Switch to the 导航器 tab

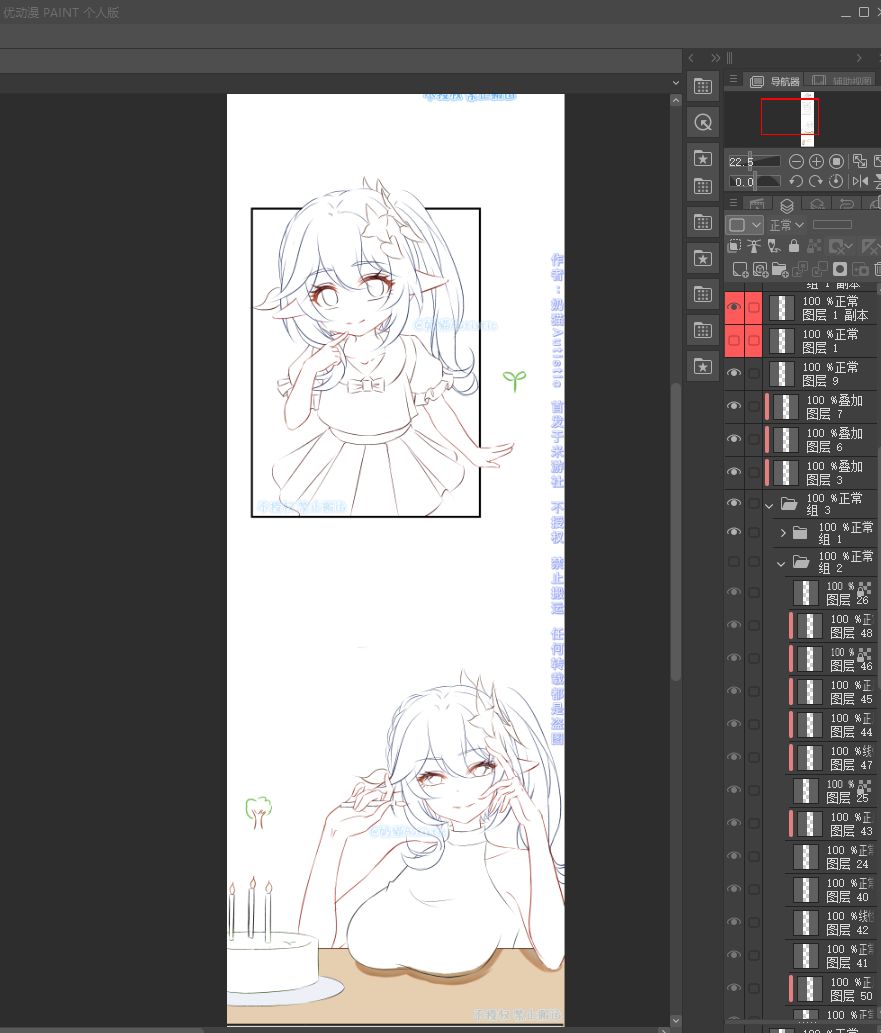pyautogui.click(x=776, y=81)
